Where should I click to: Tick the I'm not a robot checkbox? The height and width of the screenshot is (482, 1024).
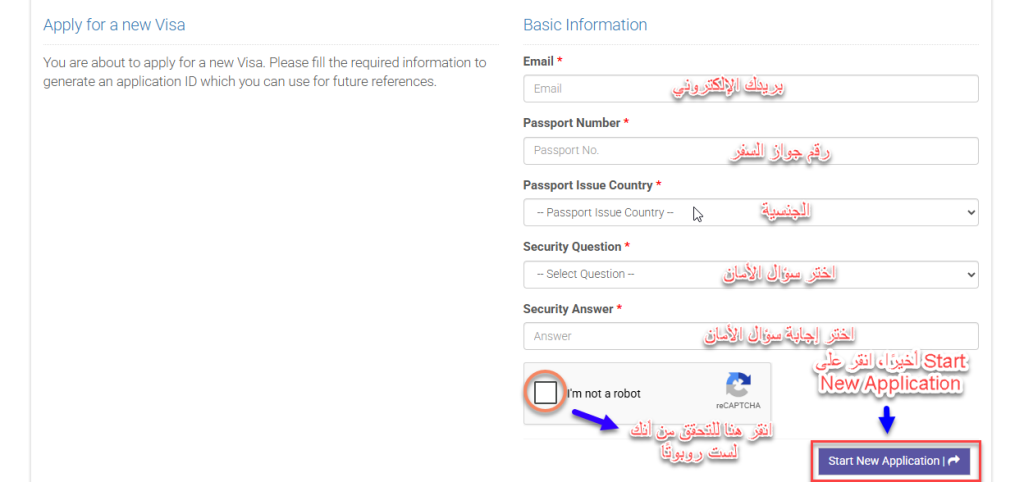click(x=545, y=393)
